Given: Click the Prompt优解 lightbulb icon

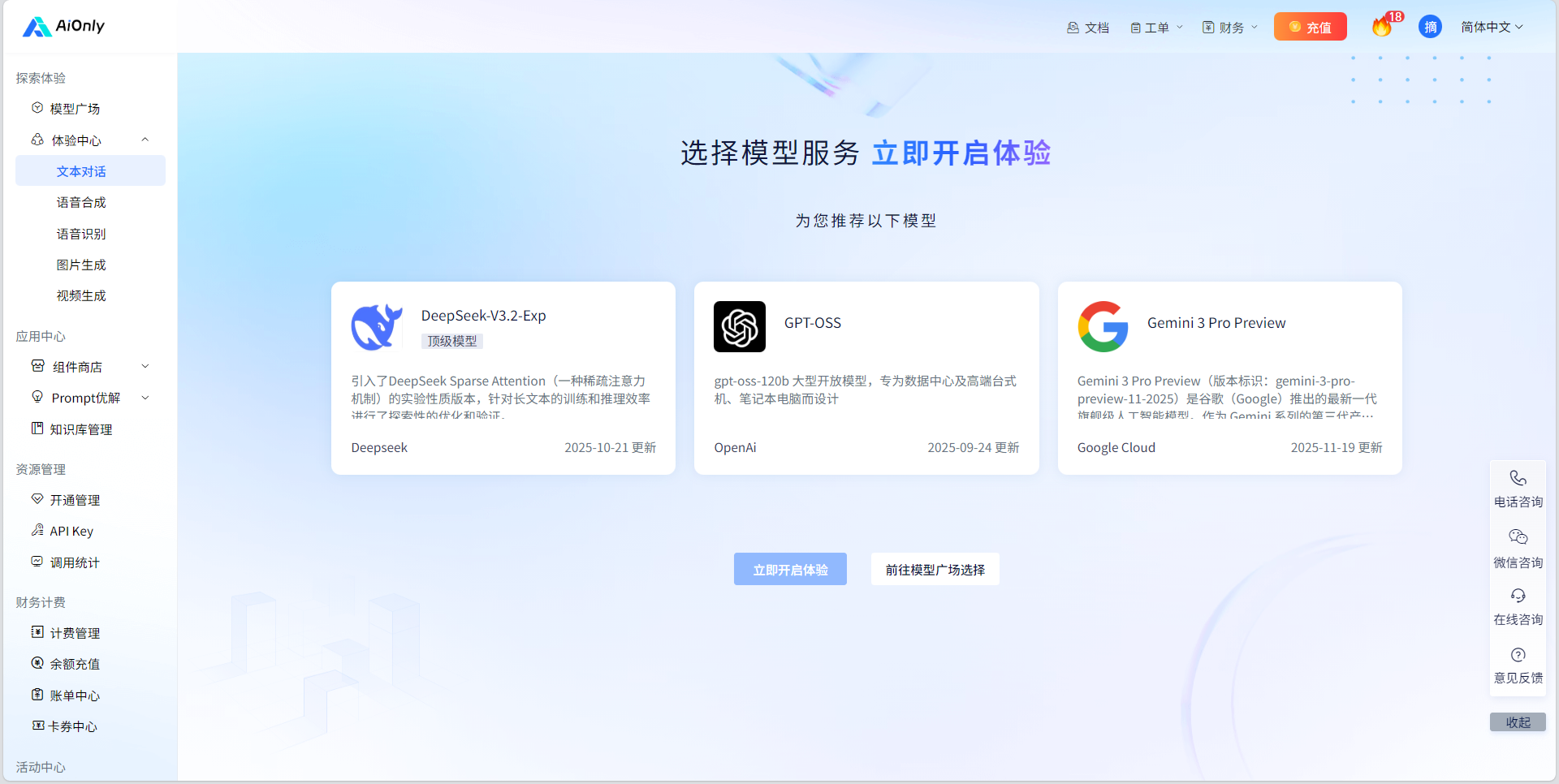Looking at the screenshot, I should 37,397.
